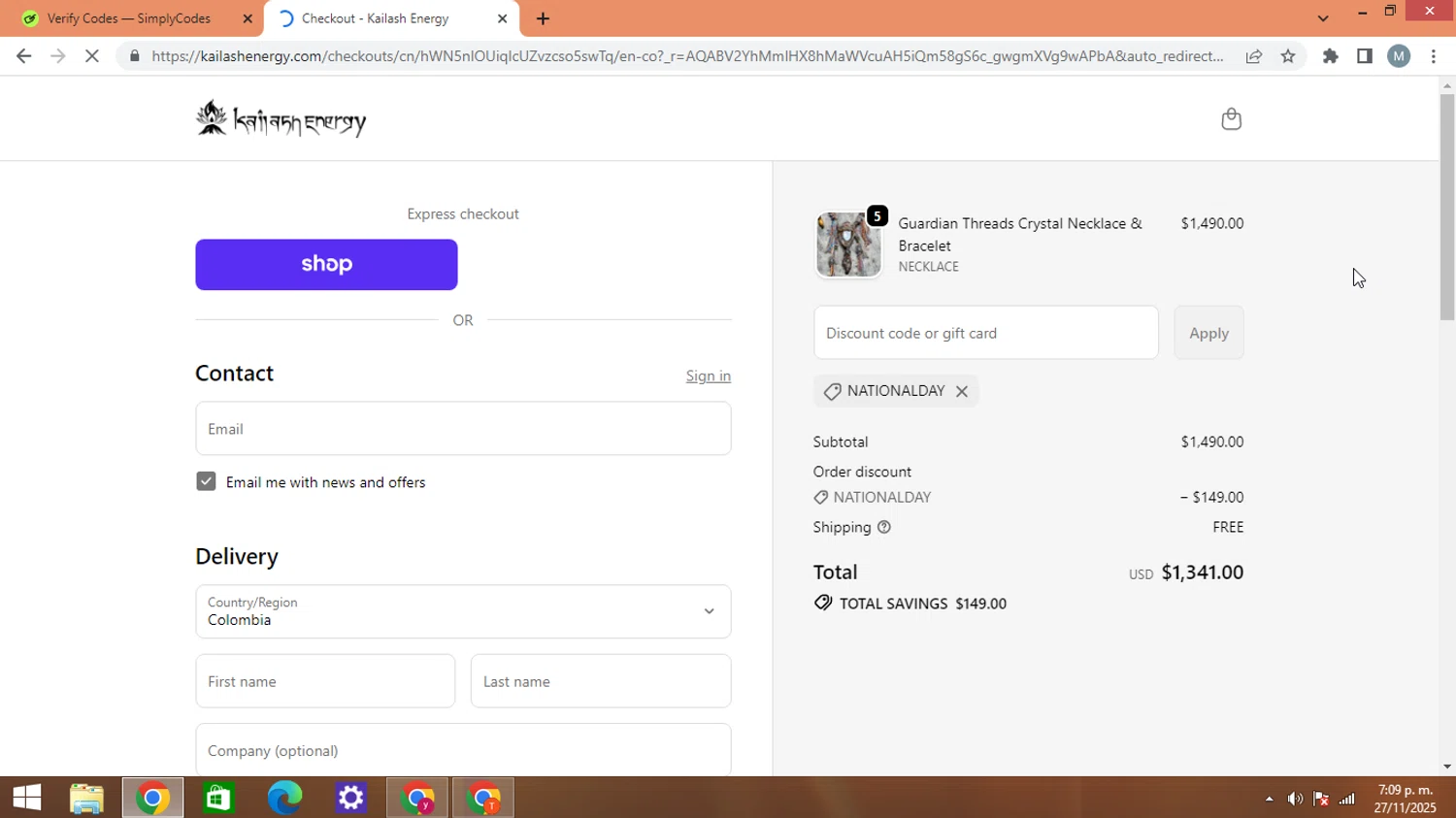Pay with the Shop express checkout button
Screen dimensions: 1456x818
326,264
